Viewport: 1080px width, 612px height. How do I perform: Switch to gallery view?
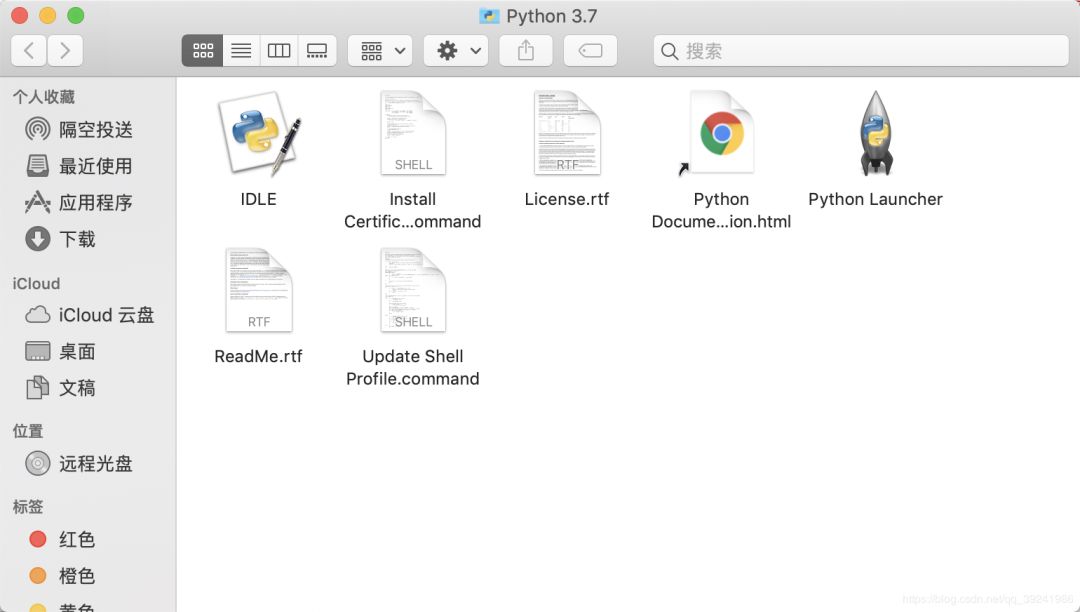[317, 50]
